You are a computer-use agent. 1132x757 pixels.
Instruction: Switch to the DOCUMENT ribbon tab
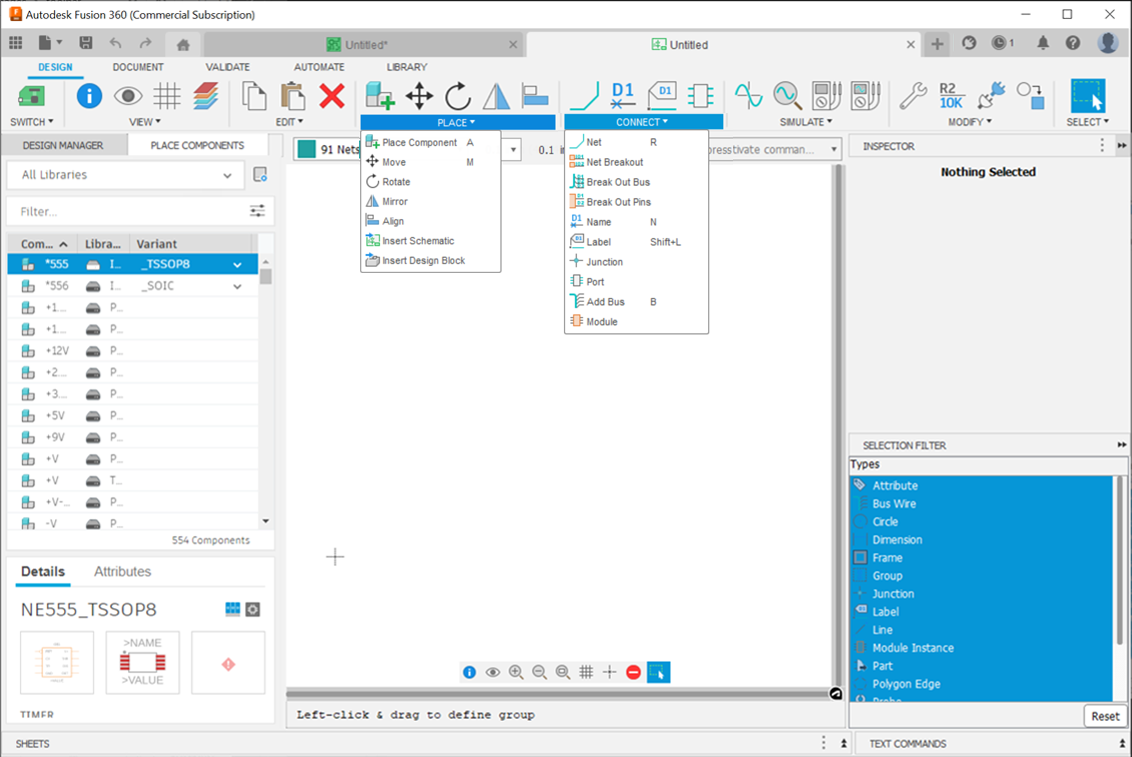pos(138,66)
